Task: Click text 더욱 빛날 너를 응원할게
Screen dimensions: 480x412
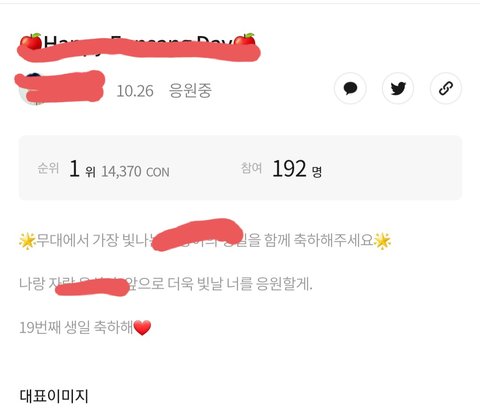Action: coord(240,284)
